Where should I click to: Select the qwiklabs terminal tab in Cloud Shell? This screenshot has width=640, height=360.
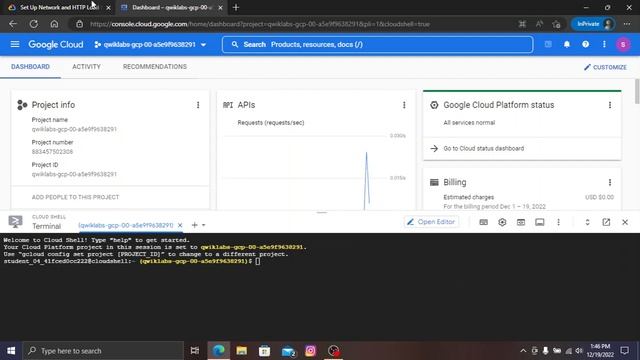tap(126, 225)
